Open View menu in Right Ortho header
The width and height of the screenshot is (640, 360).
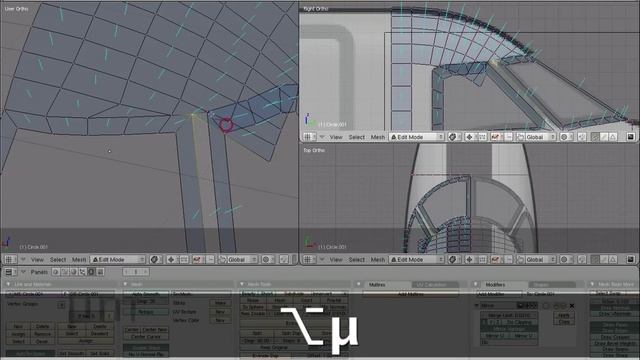coord(336,137)
